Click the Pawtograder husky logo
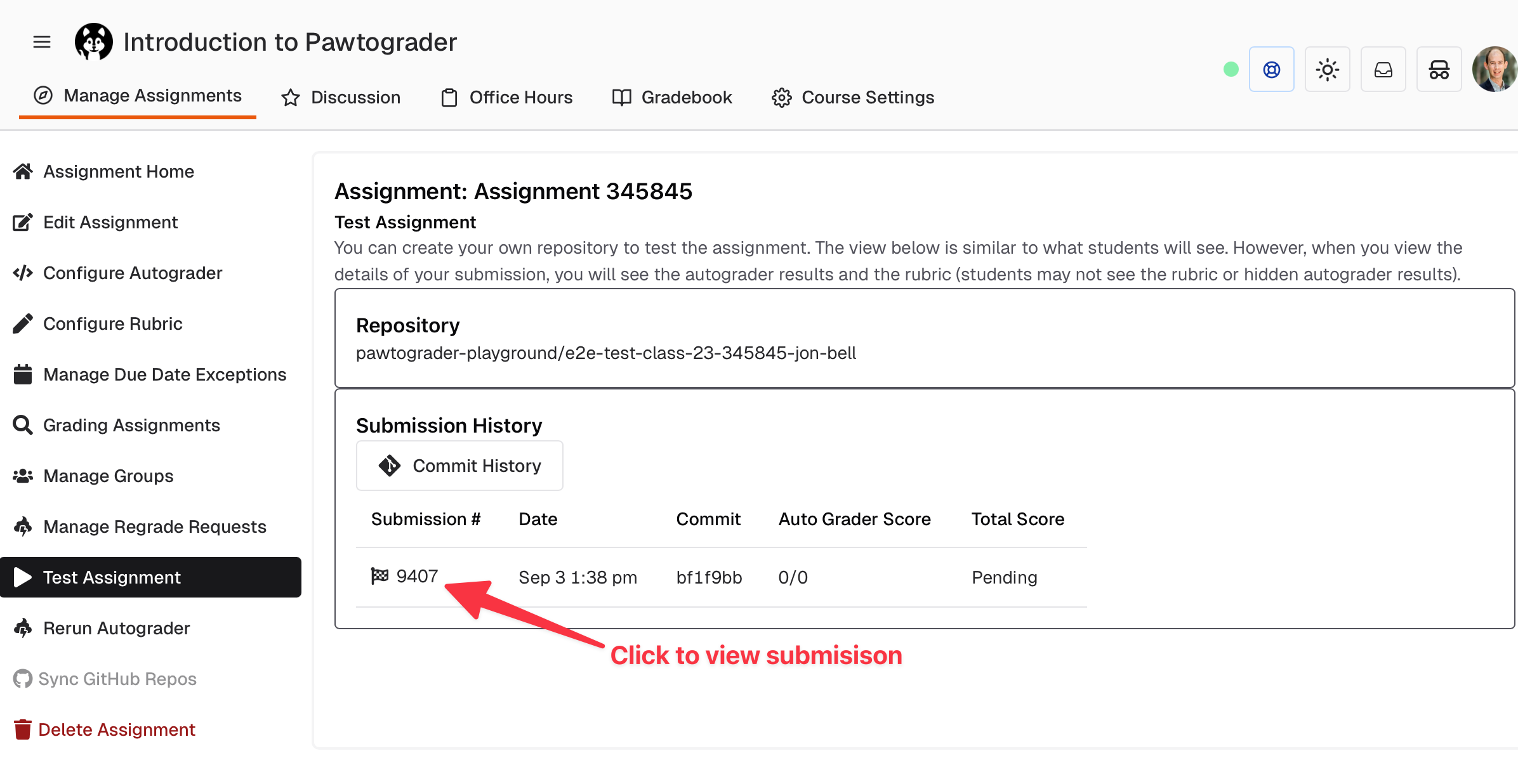This screenshot has width=1518, height=784. pos(94,41)
